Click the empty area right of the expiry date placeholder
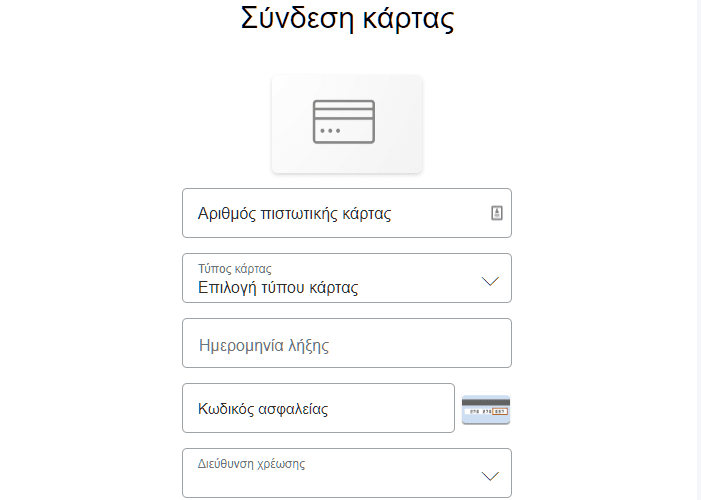 point(430,346)
